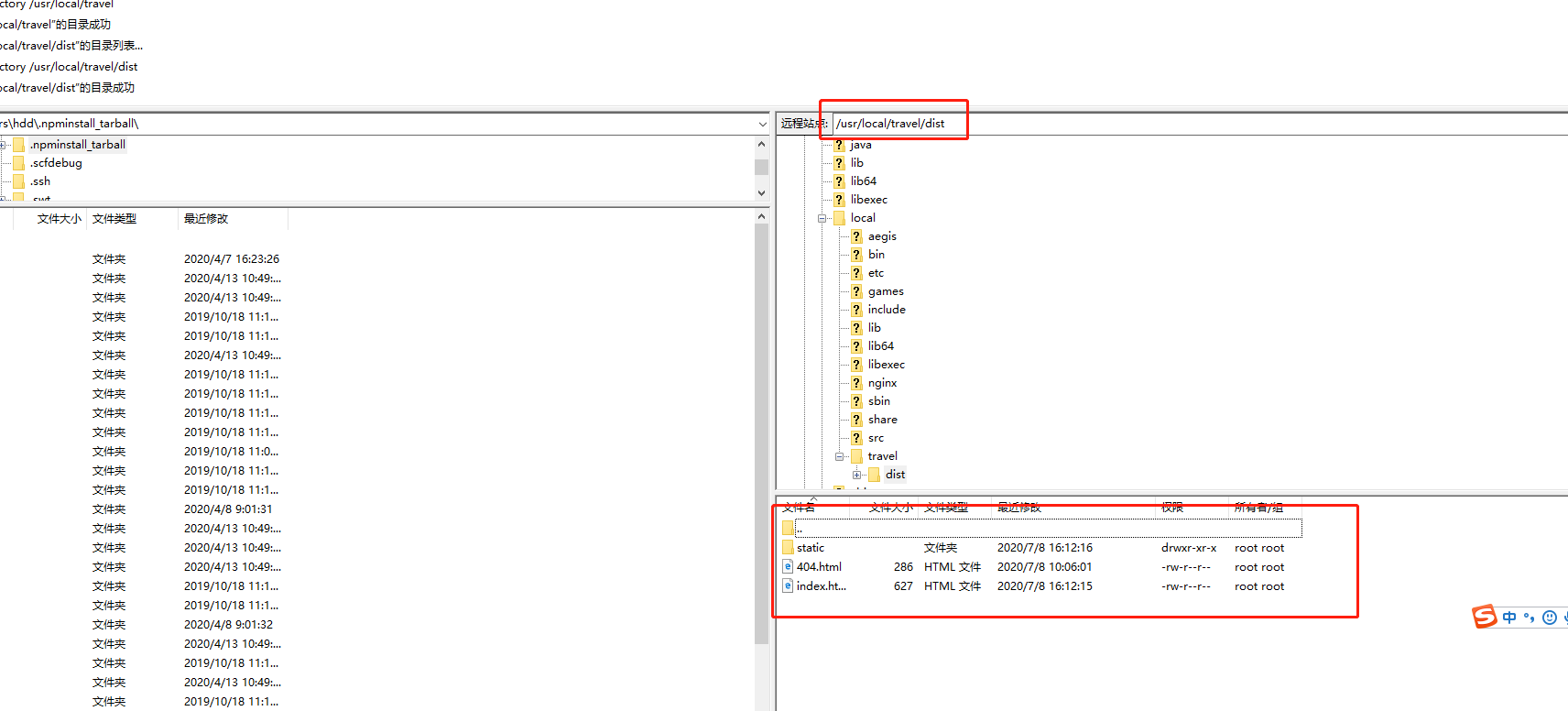Collapse the travel folder node
Screen dimensions: 1568x711
pyautogui.click(x=840, y=456)
